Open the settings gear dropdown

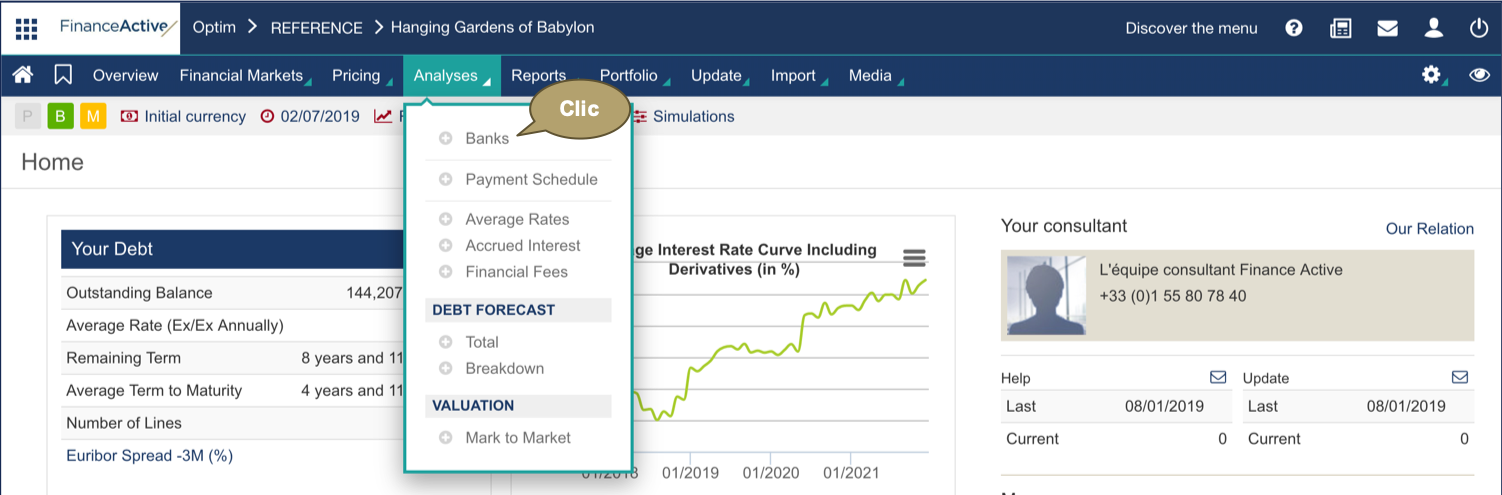point(1432,75)
